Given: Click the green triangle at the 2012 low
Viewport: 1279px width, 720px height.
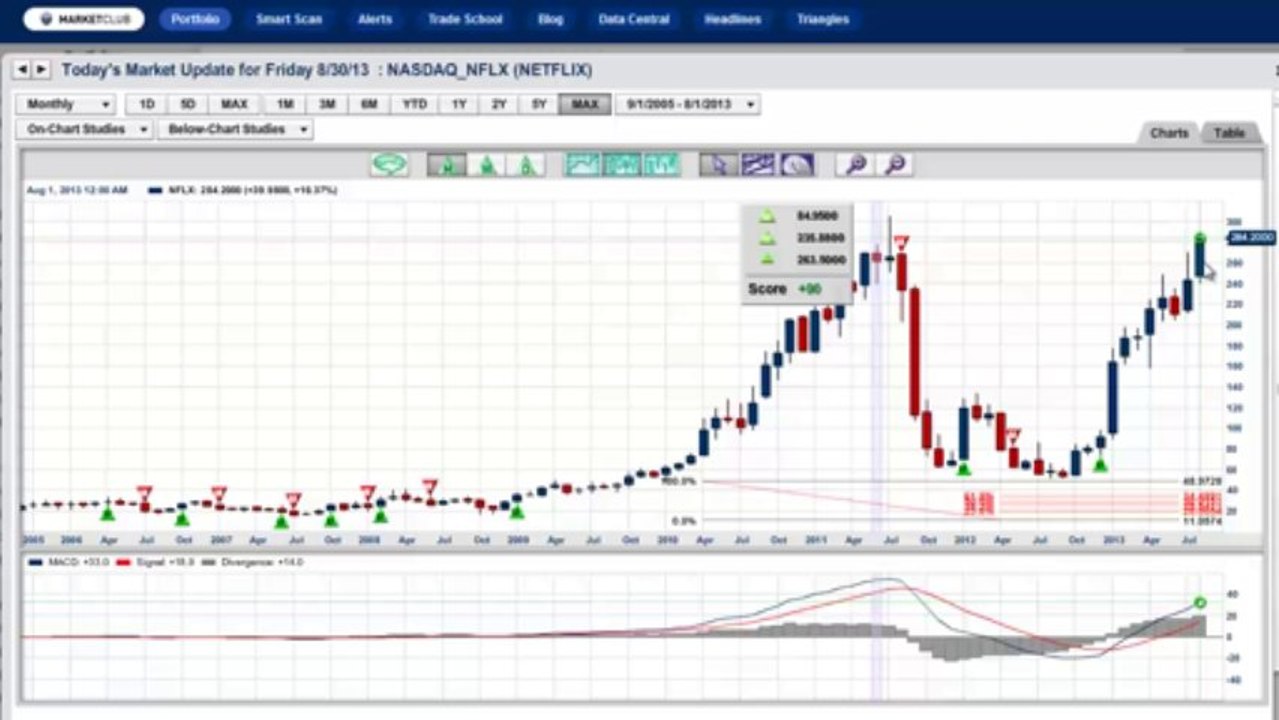Looking at the screenshot, I should [x=964, y=468].
